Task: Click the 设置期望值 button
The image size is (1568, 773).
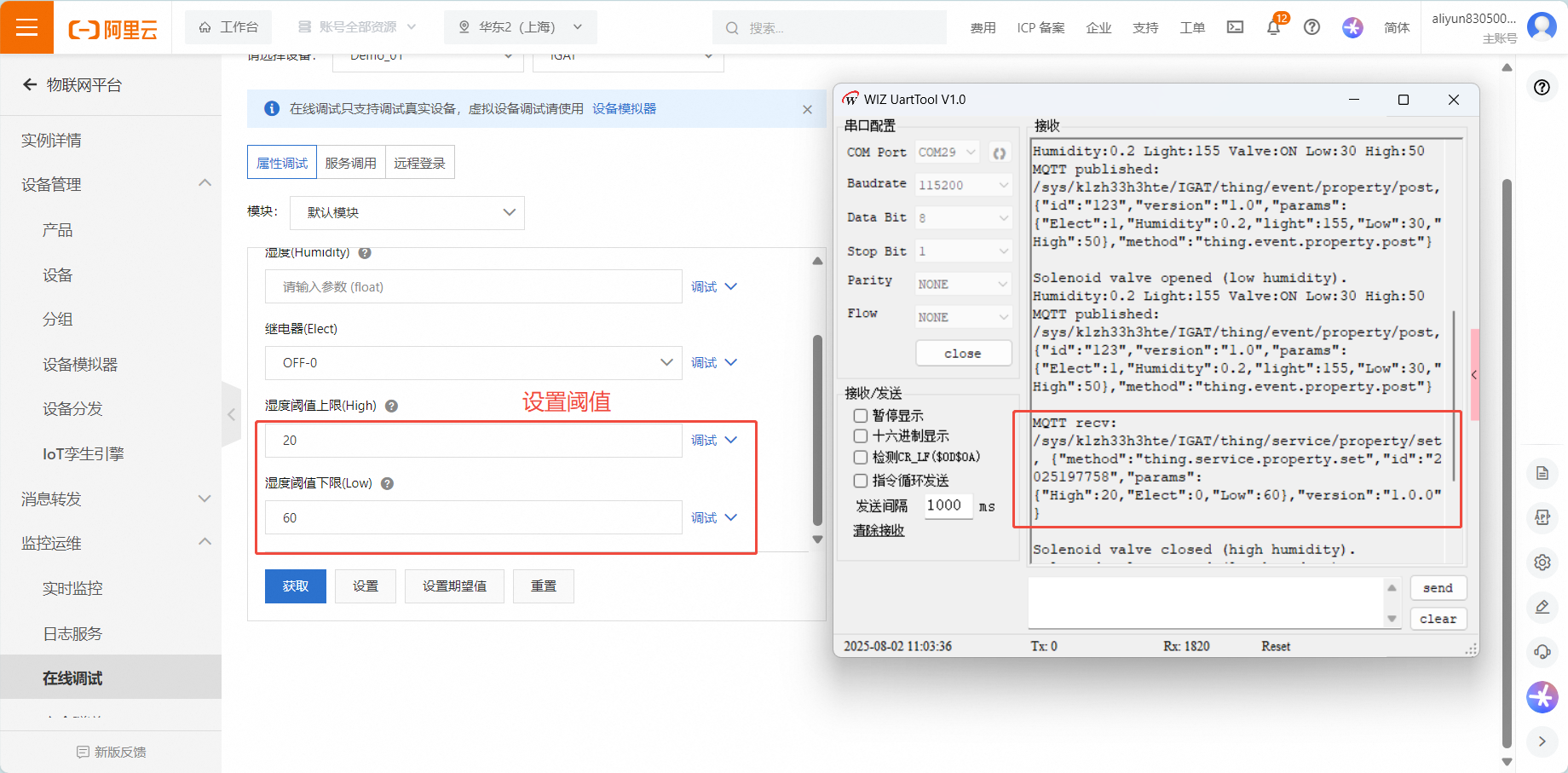Action: coord(455,586)
